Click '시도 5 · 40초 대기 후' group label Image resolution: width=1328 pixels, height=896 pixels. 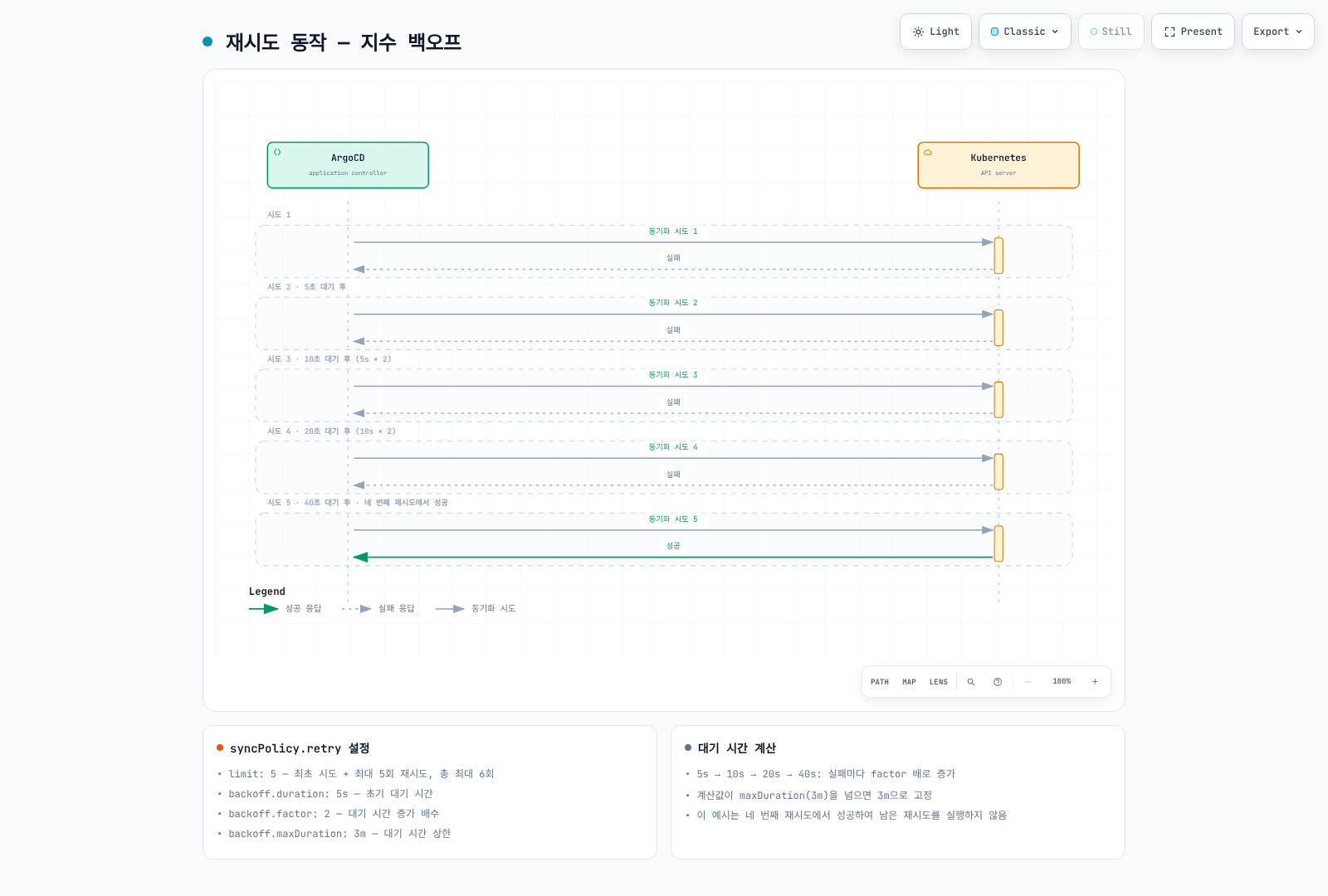tap(358, 503)
